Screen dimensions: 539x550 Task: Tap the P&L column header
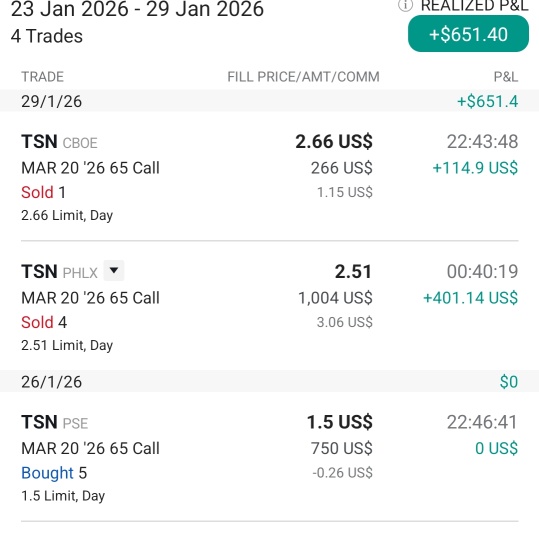[506, 77]
